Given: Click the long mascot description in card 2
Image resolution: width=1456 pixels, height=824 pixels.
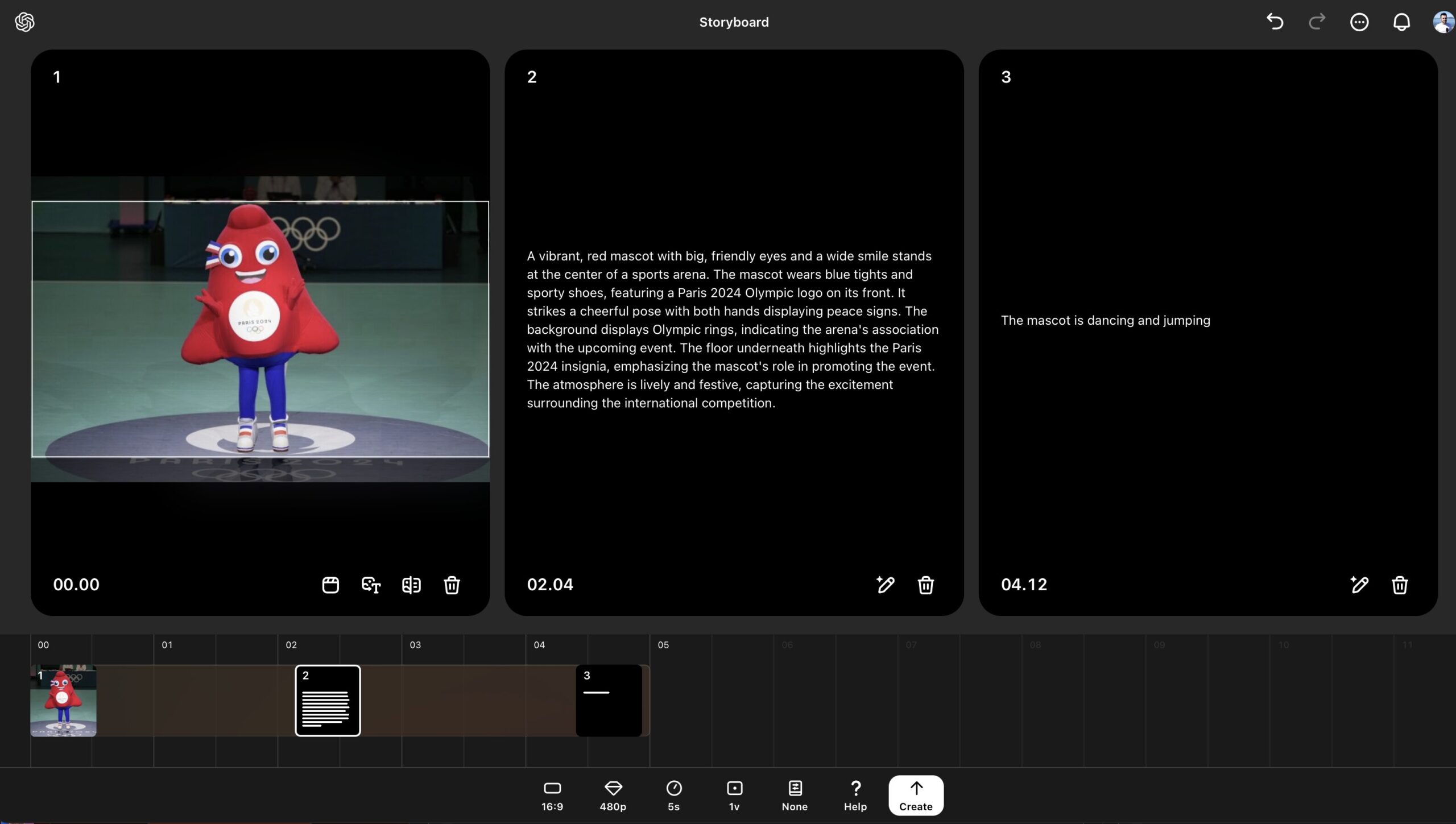Looking at the screenshot, I should [733, 329].
